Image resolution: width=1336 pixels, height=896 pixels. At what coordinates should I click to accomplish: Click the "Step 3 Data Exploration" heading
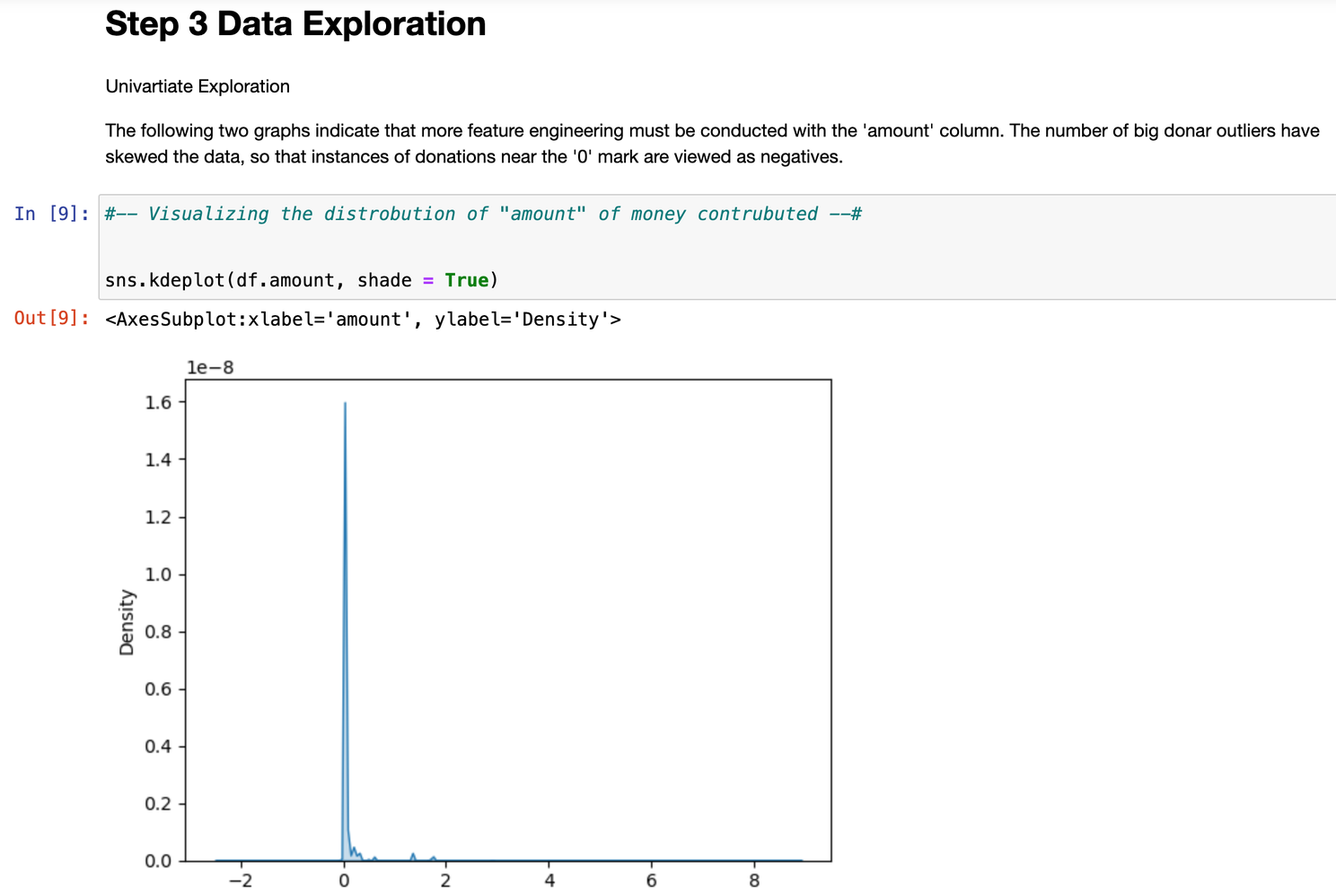coord(295,24)
